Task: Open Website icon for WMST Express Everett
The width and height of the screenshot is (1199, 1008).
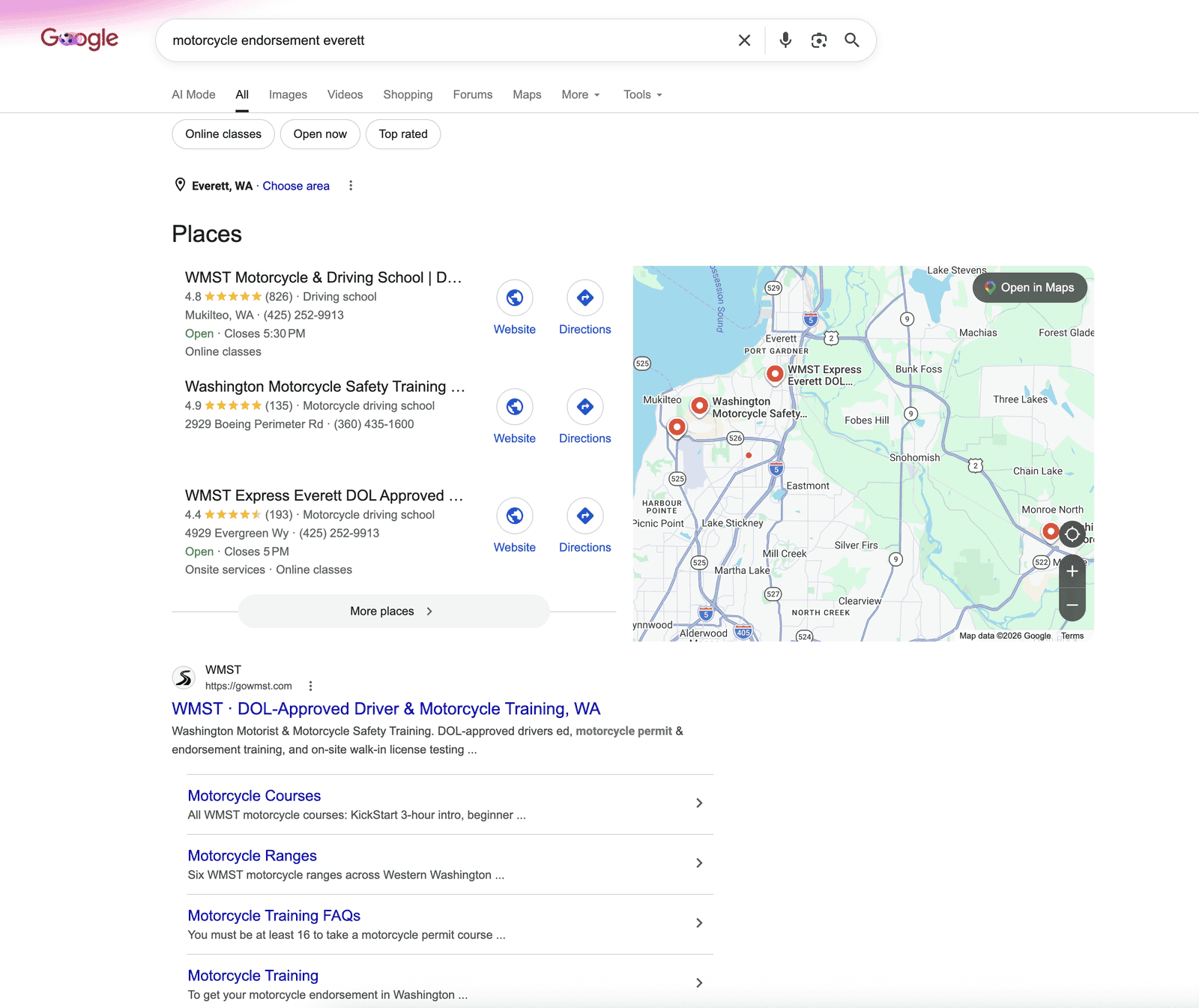Action: (515, 516)
